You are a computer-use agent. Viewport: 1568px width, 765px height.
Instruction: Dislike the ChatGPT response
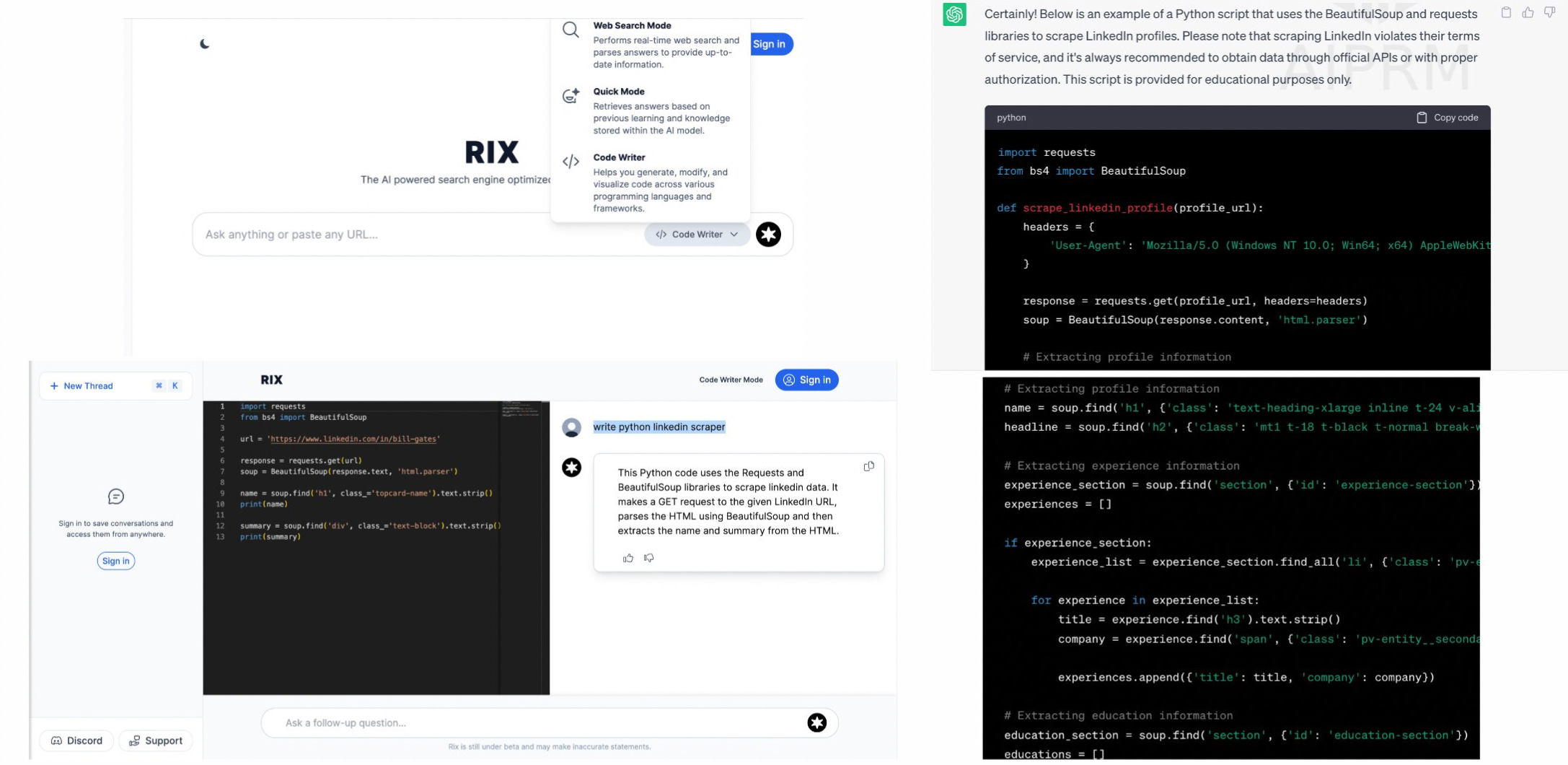pos(1549,12)
